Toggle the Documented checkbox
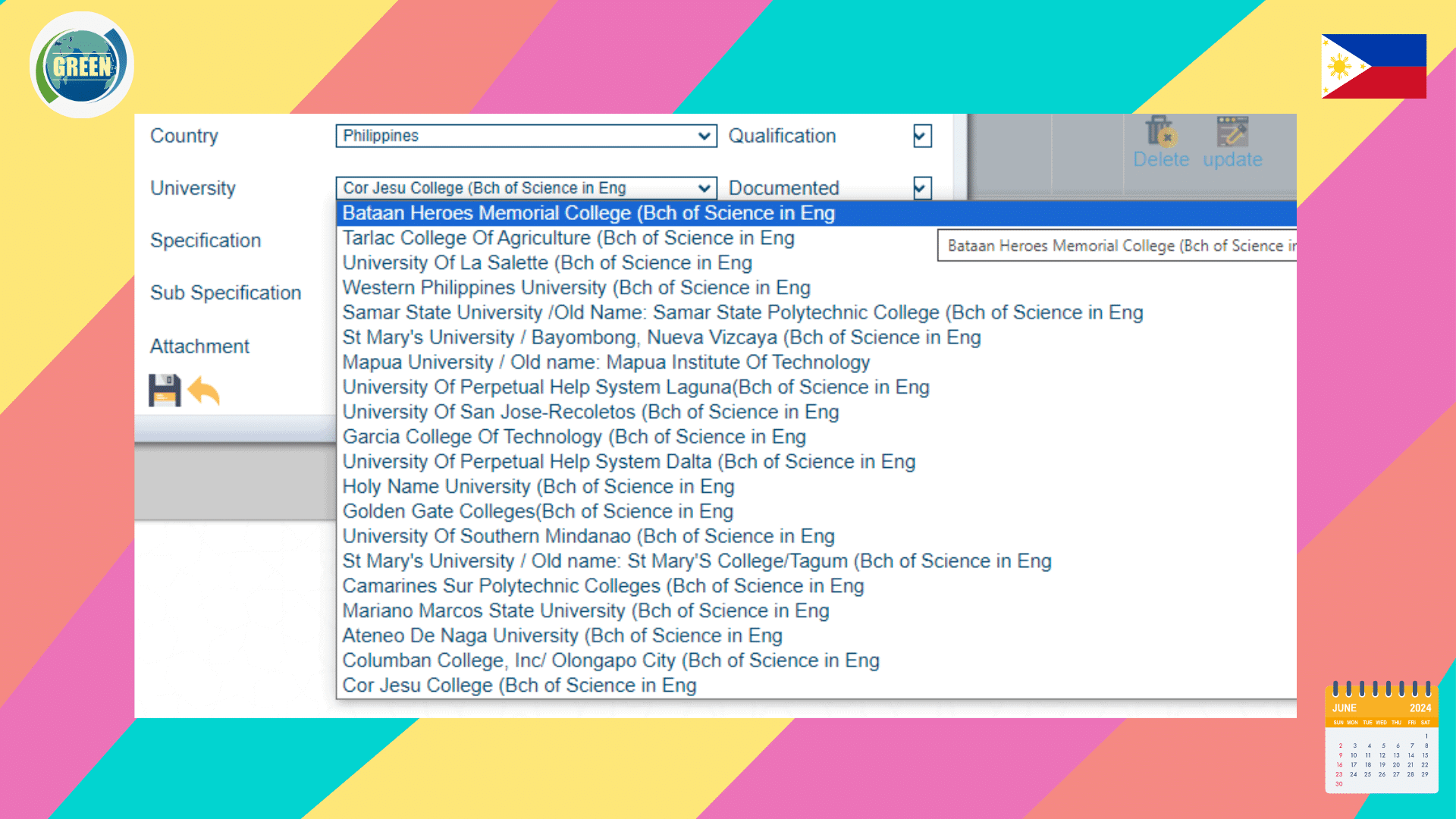The image size is (1456, 819). tap(922, 188)
